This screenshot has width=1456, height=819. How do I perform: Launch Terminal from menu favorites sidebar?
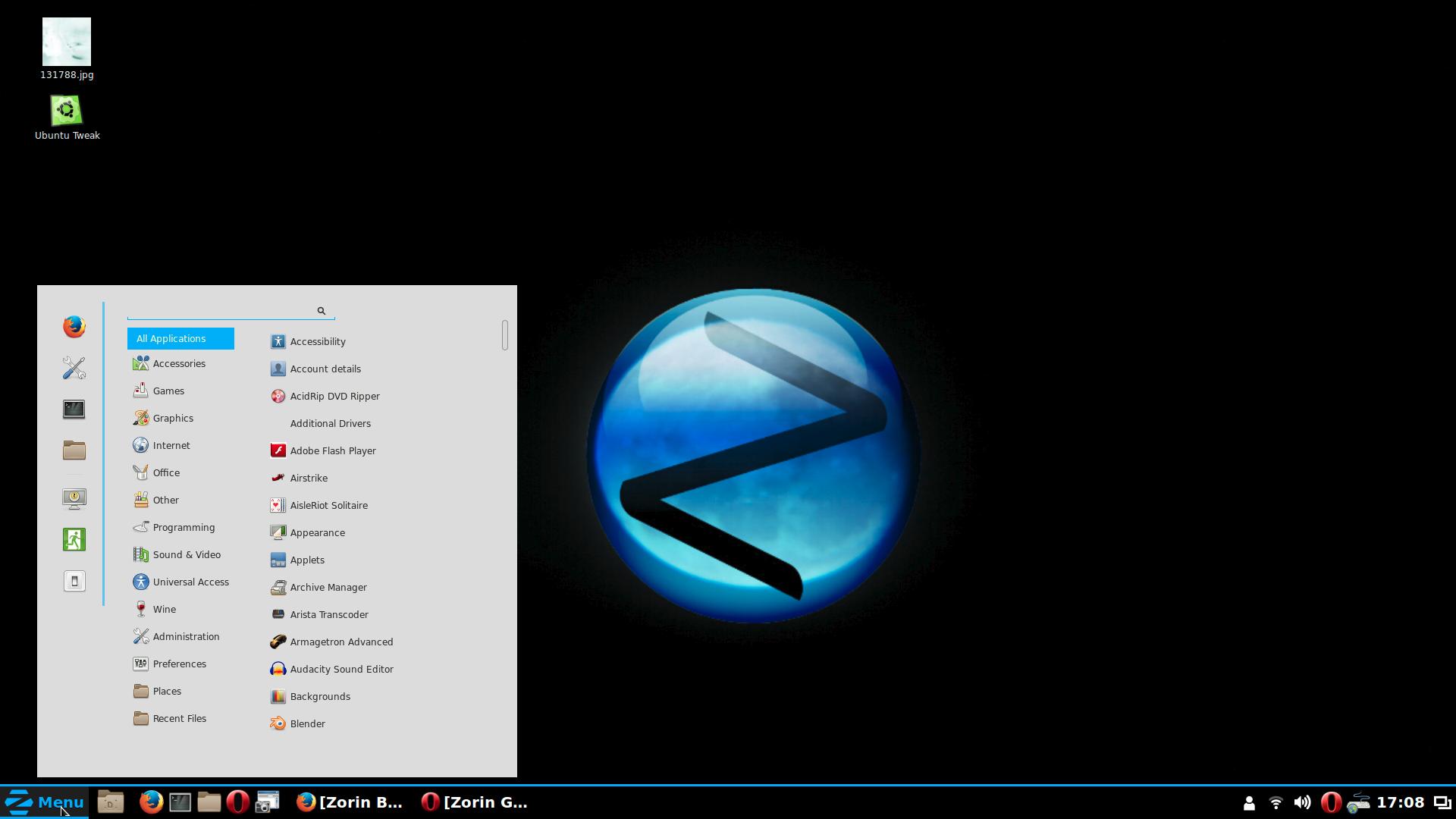point(74,409)
